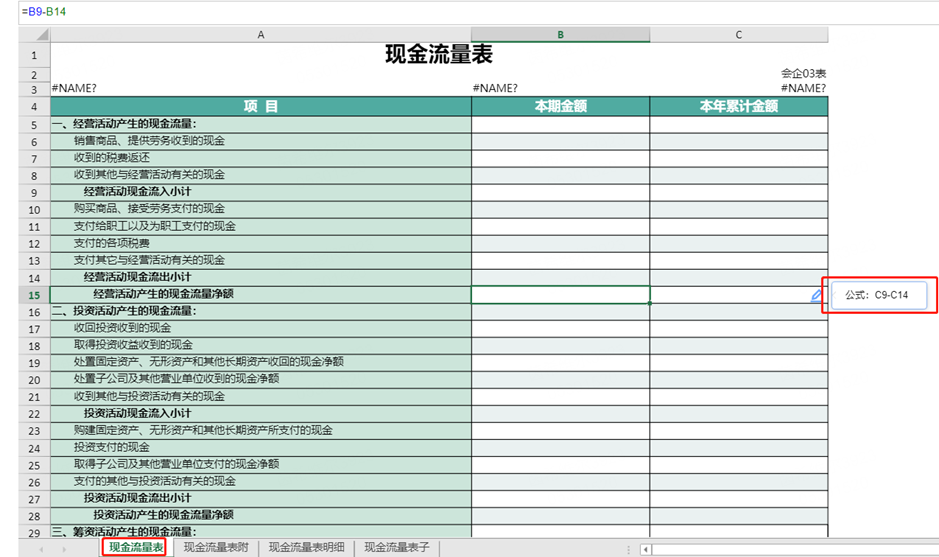939x557 pixels.
Task: Click cell 经营活动产生的现金流量净额
Action: (261, 294)
